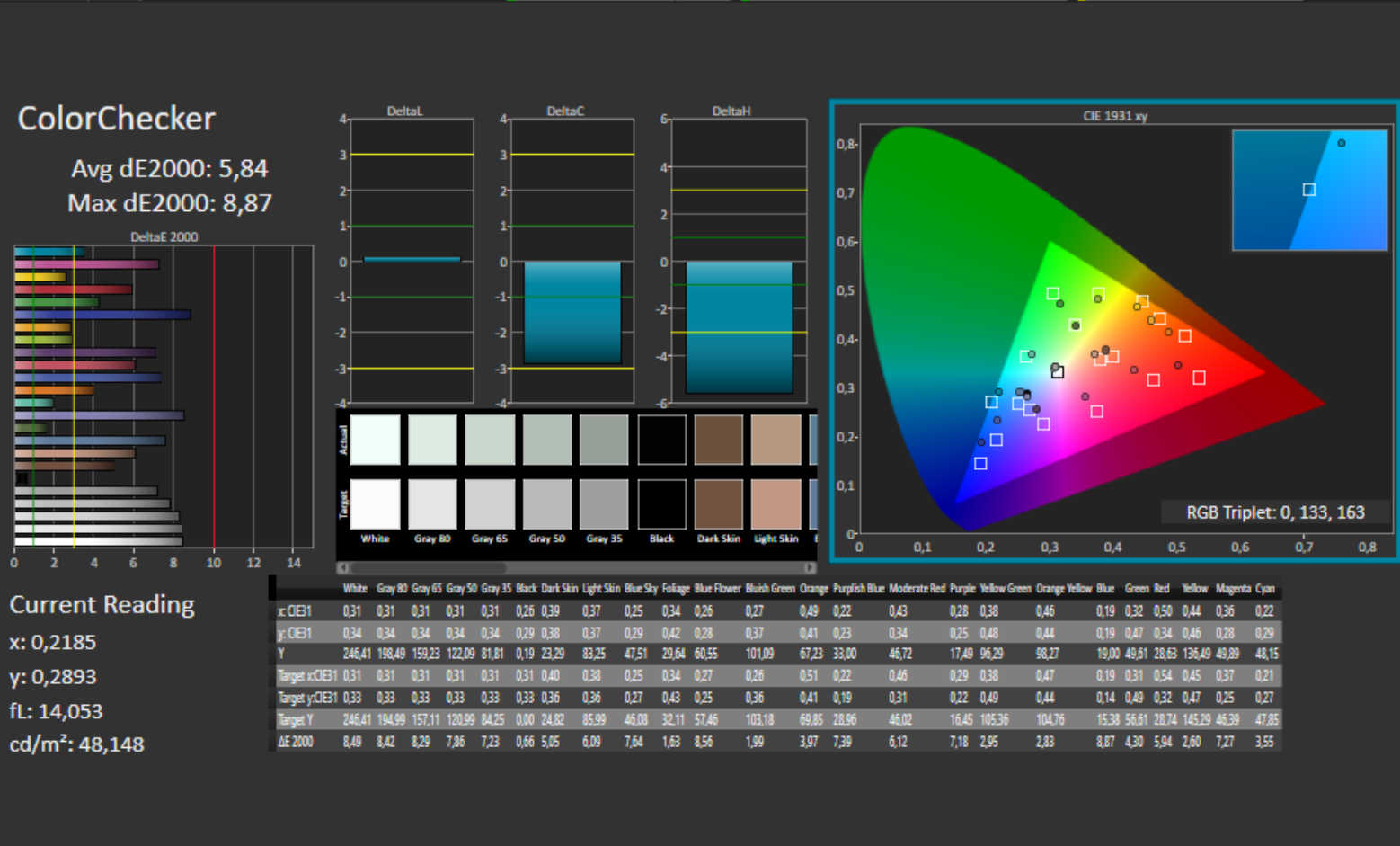The height and width of the screenshot is (846, 1400).
Task: Select the actual Light Skin swatch
Action: [x=776, y=440]
